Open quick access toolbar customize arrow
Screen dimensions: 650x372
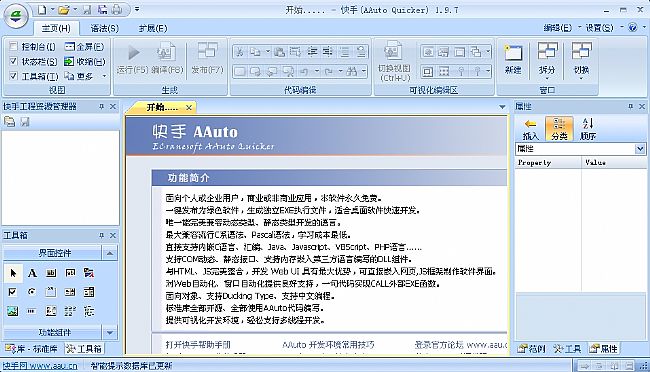click(137, 9)
